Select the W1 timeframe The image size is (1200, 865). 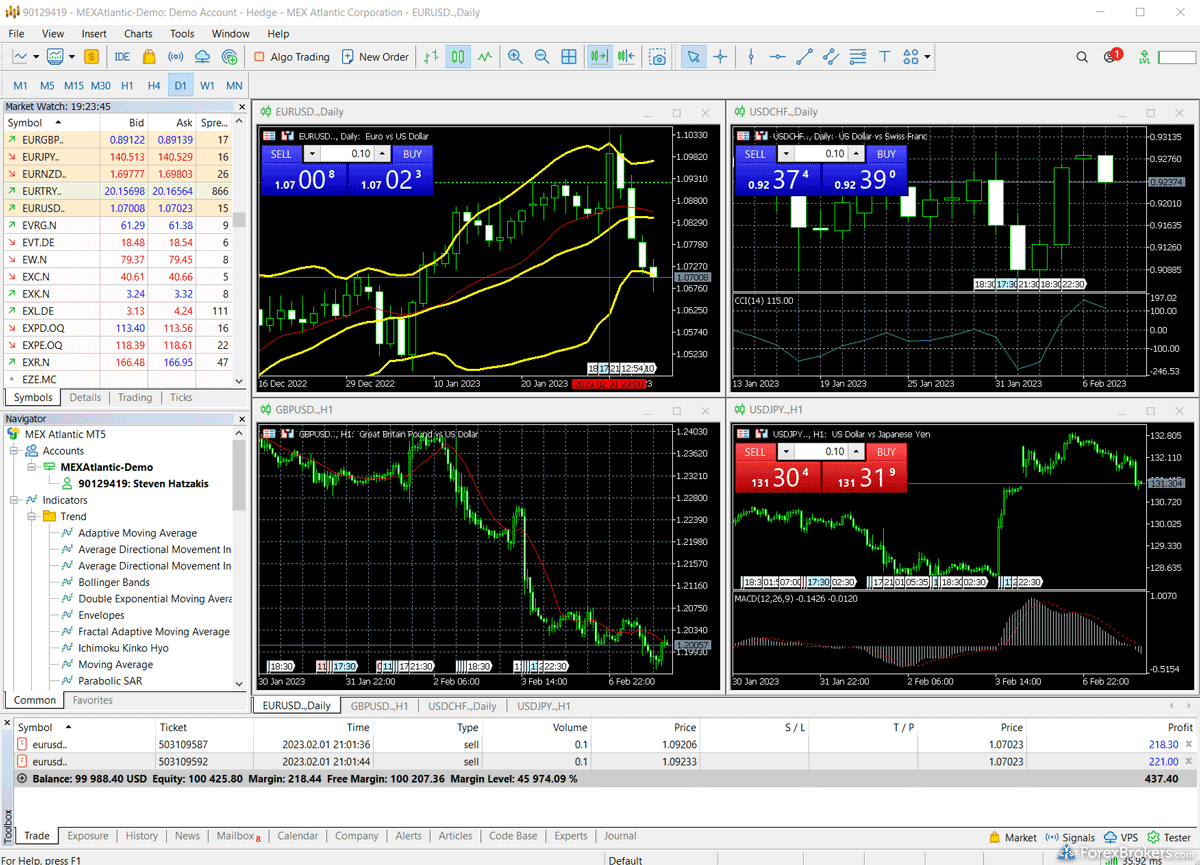207,85
